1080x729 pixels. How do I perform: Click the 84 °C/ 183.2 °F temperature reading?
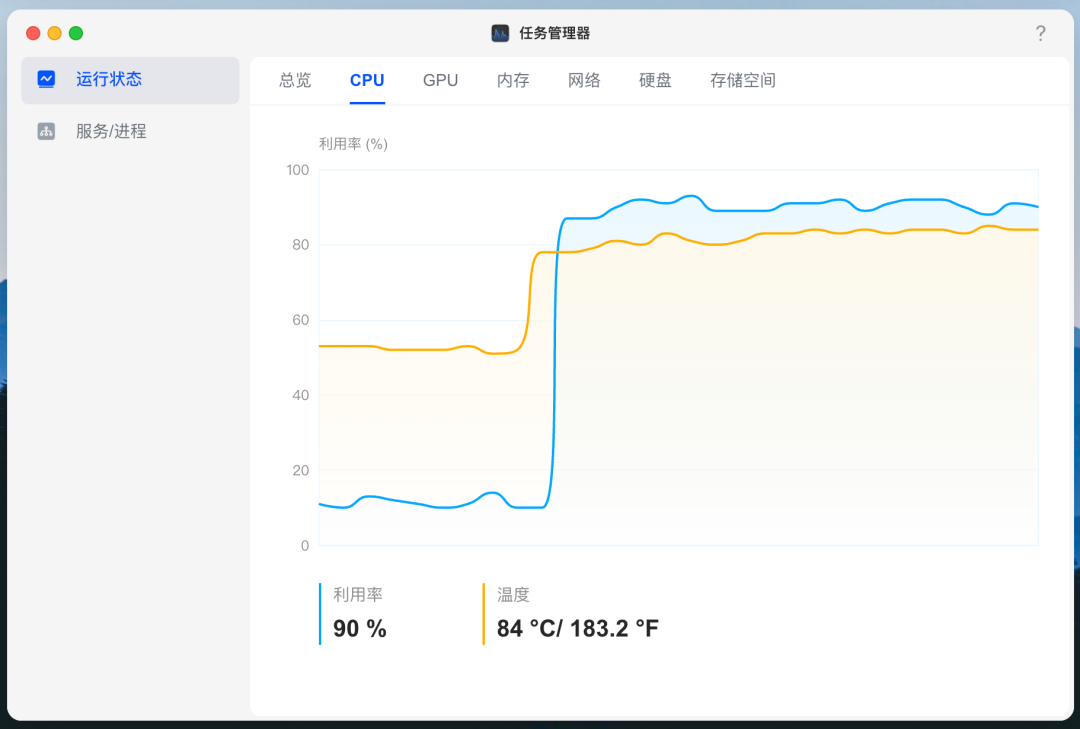(x=578, y=628)
